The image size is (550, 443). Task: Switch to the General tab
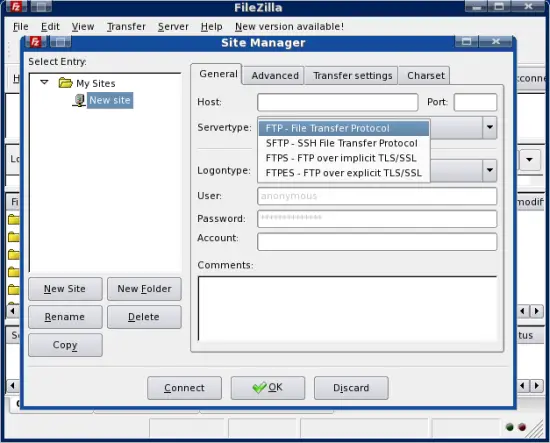tap(218, 74)
